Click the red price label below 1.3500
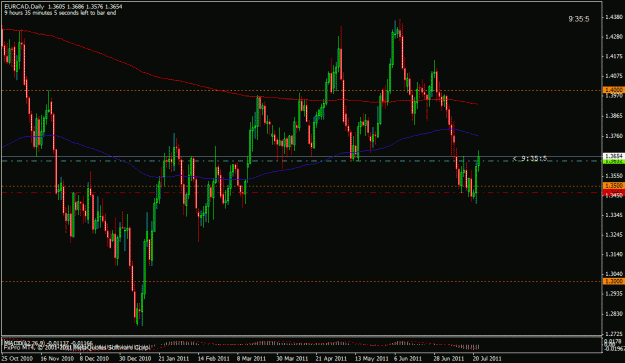625x363 pixels. point(613,192)
